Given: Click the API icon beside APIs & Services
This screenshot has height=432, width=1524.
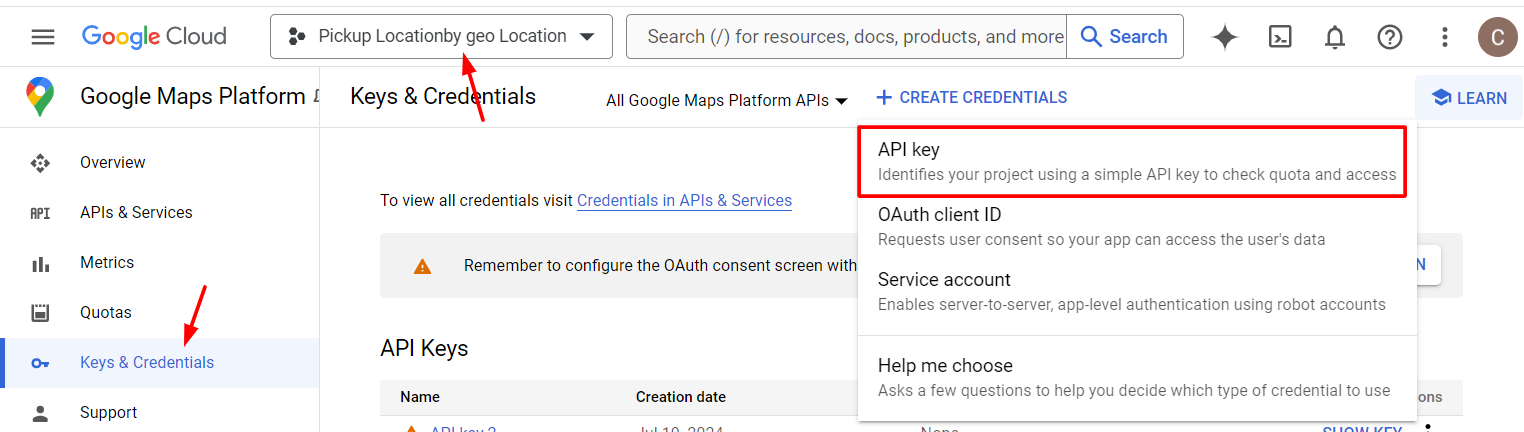Looking at the screenshot, I should click(x=40, y=213).
